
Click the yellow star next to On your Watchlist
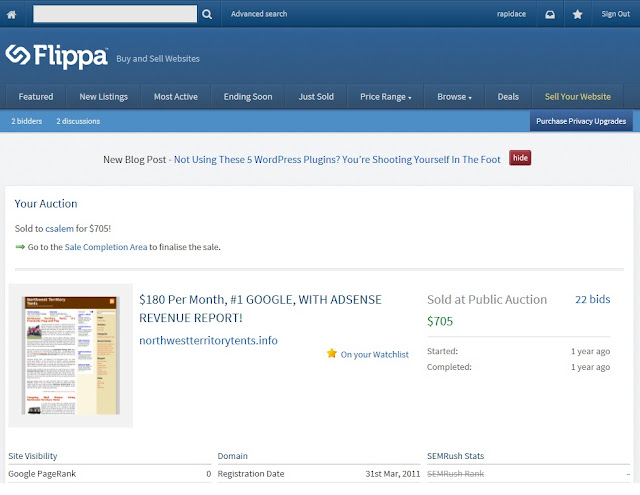point(332,353)
